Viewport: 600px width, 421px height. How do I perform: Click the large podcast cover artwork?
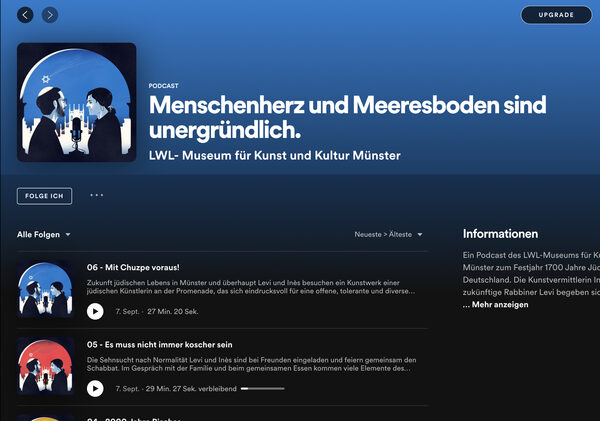(77, 102)
